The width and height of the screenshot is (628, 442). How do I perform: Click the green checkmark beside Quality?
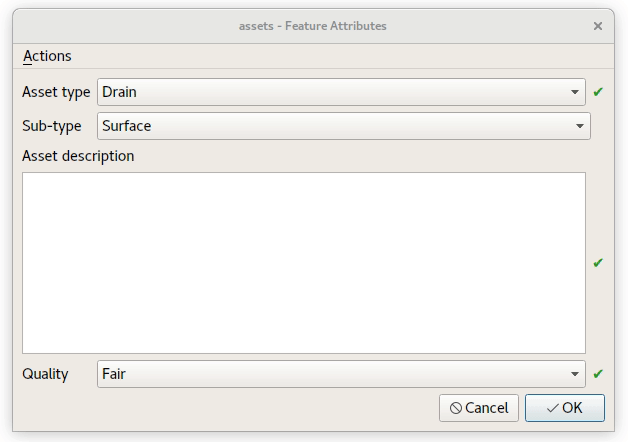598,374
